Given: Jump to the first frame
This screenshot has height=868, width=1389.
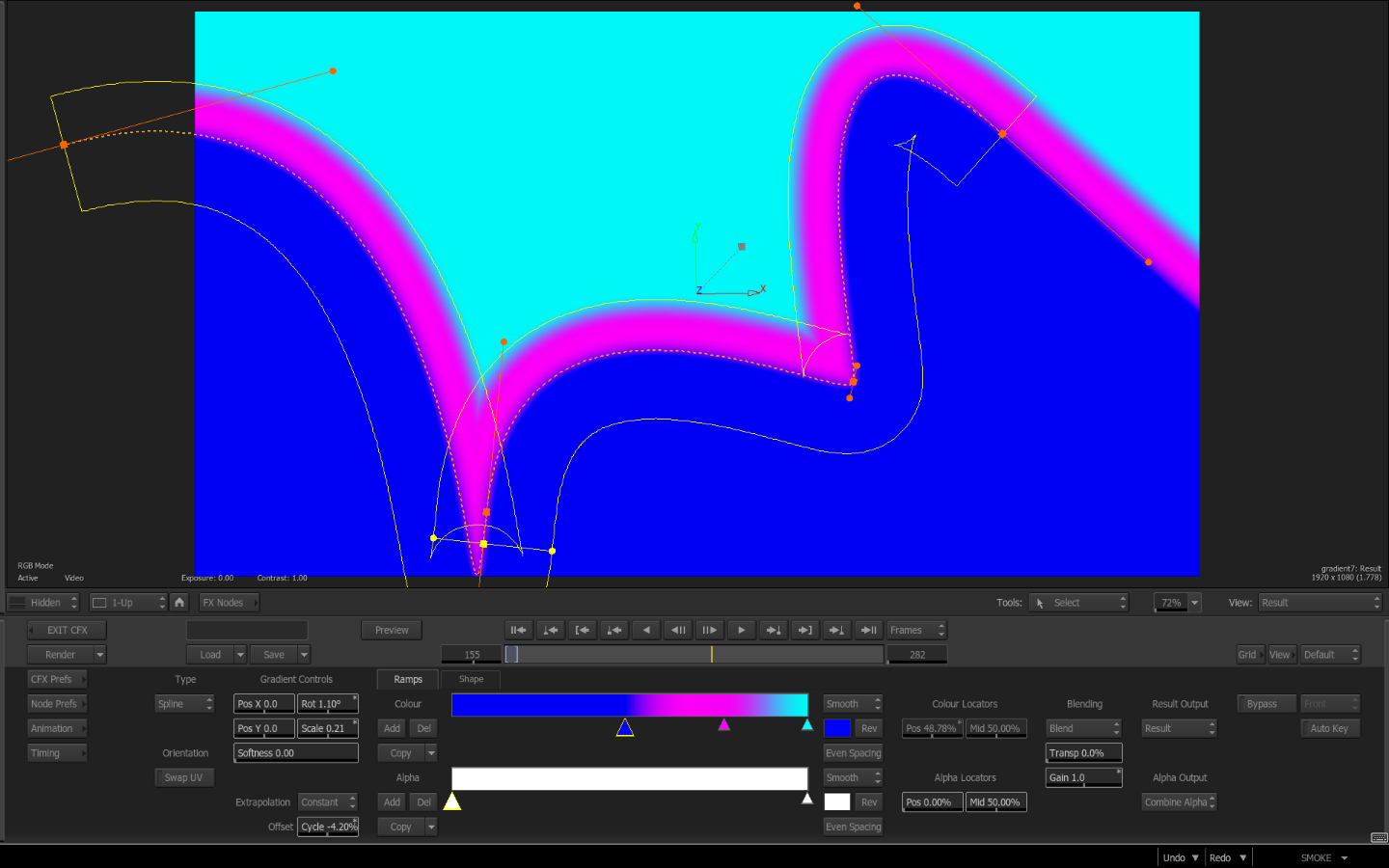Looking at the screenshot, I should pyautogui.click(x=519, y=630).
